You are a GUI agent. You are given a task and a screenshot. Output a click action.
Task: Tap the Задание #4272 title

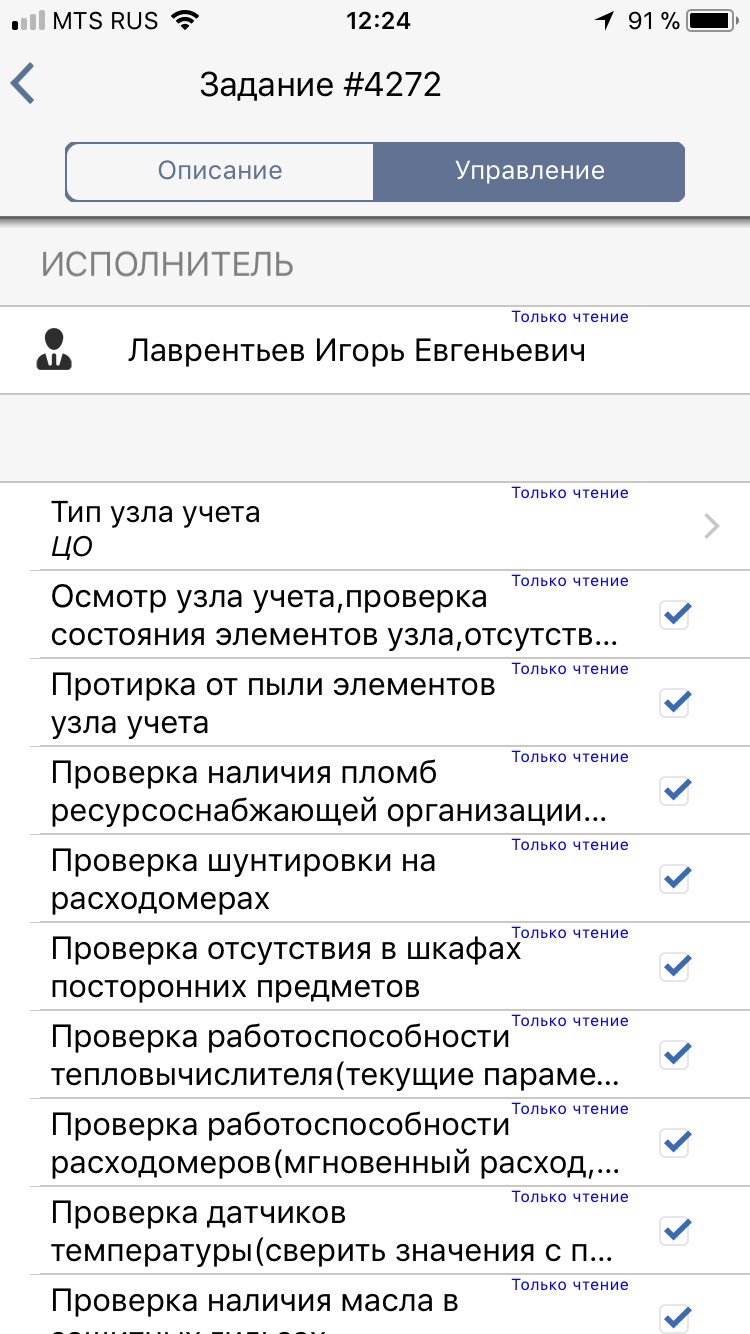coord(320,84)
